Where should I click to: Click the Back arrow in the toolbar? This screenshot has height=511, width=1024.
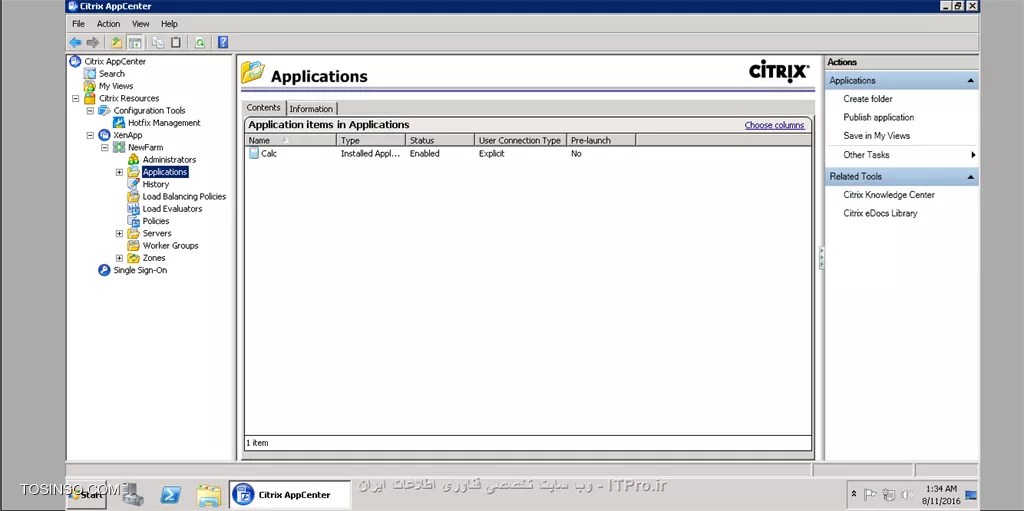[x=75, y=42]
